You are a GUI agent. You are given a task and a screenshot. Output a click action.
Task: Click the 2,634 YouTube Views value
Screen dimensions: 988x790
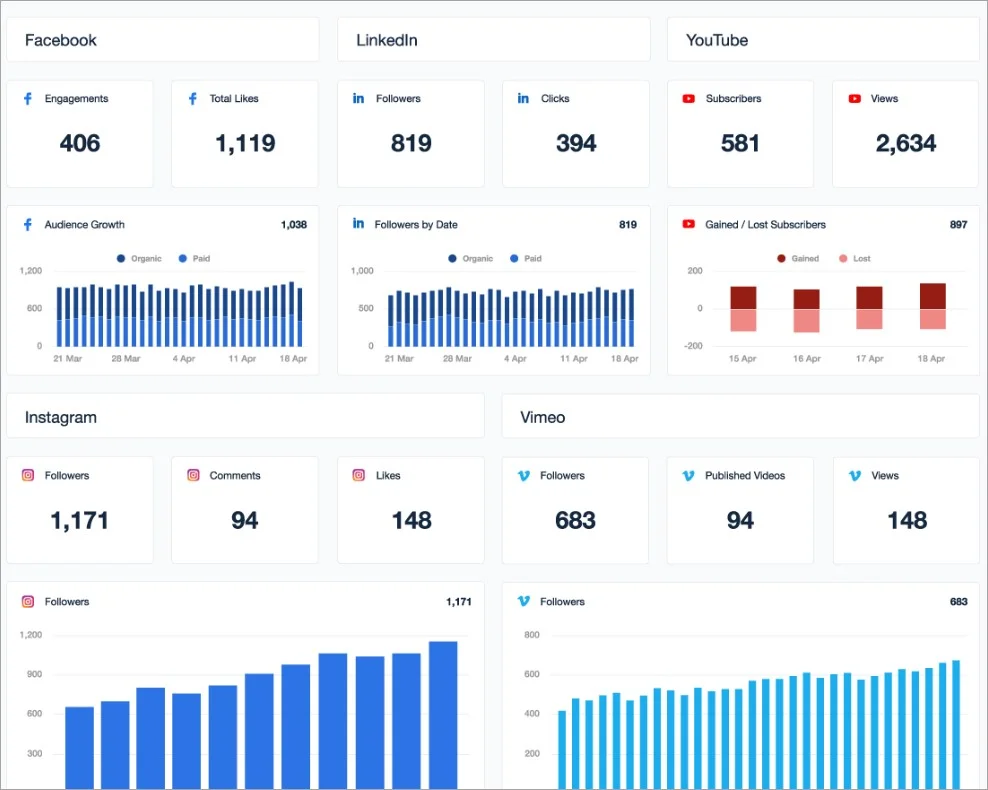click(x=905, y=143)
